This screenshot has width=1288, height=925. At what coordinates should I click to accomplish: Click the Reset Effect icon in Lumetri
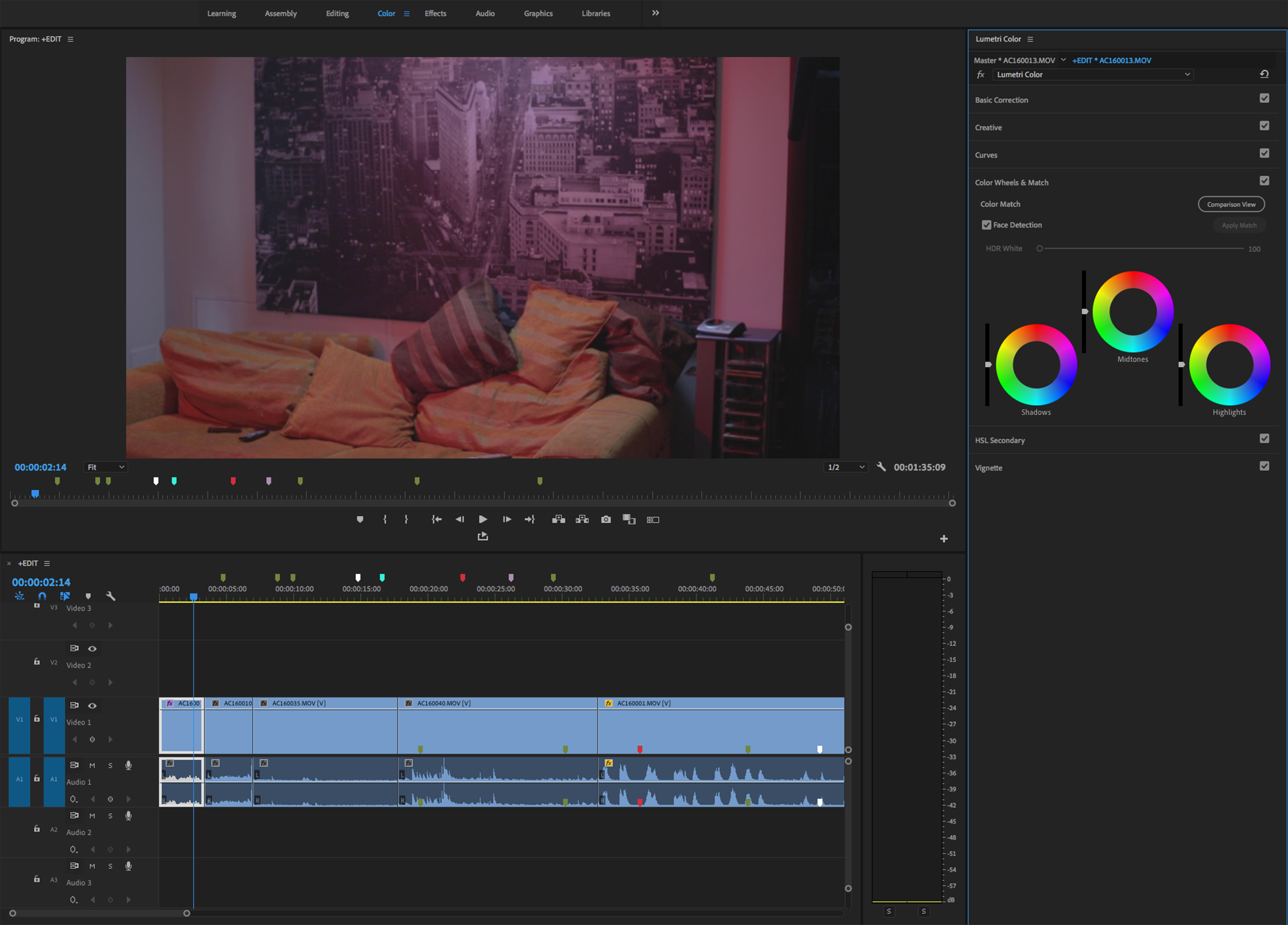(1264, 74)
